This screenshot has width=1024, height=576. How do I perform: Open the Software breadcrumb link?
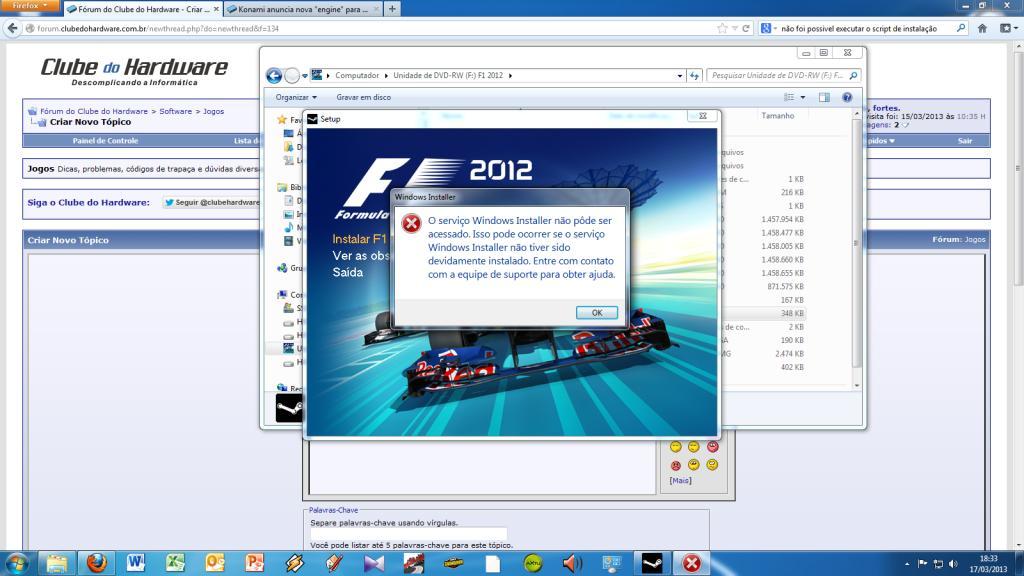click(176, 112)
